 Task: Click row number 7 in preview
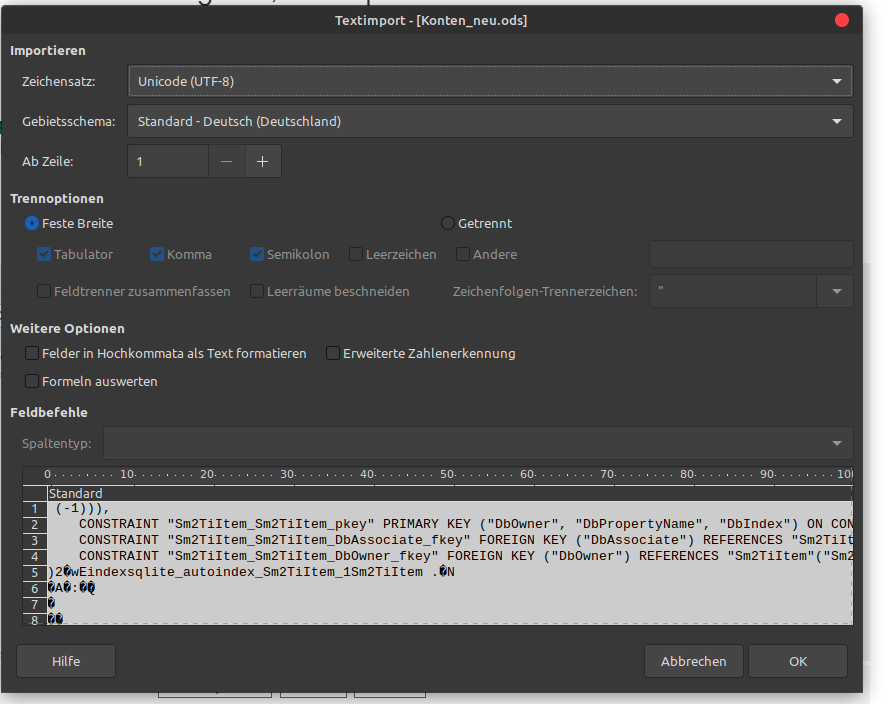pos(35,604)
